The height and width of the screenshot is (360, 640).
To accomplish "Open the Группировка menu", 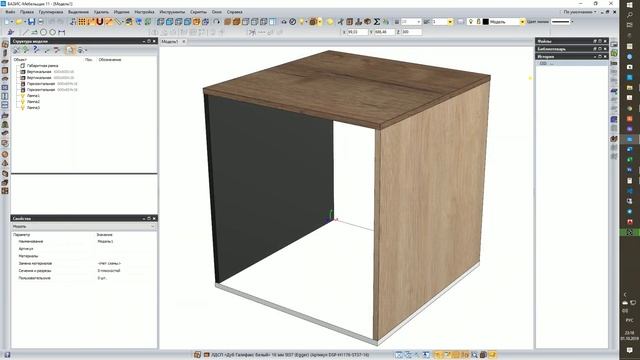I will (x=51, y=12).
